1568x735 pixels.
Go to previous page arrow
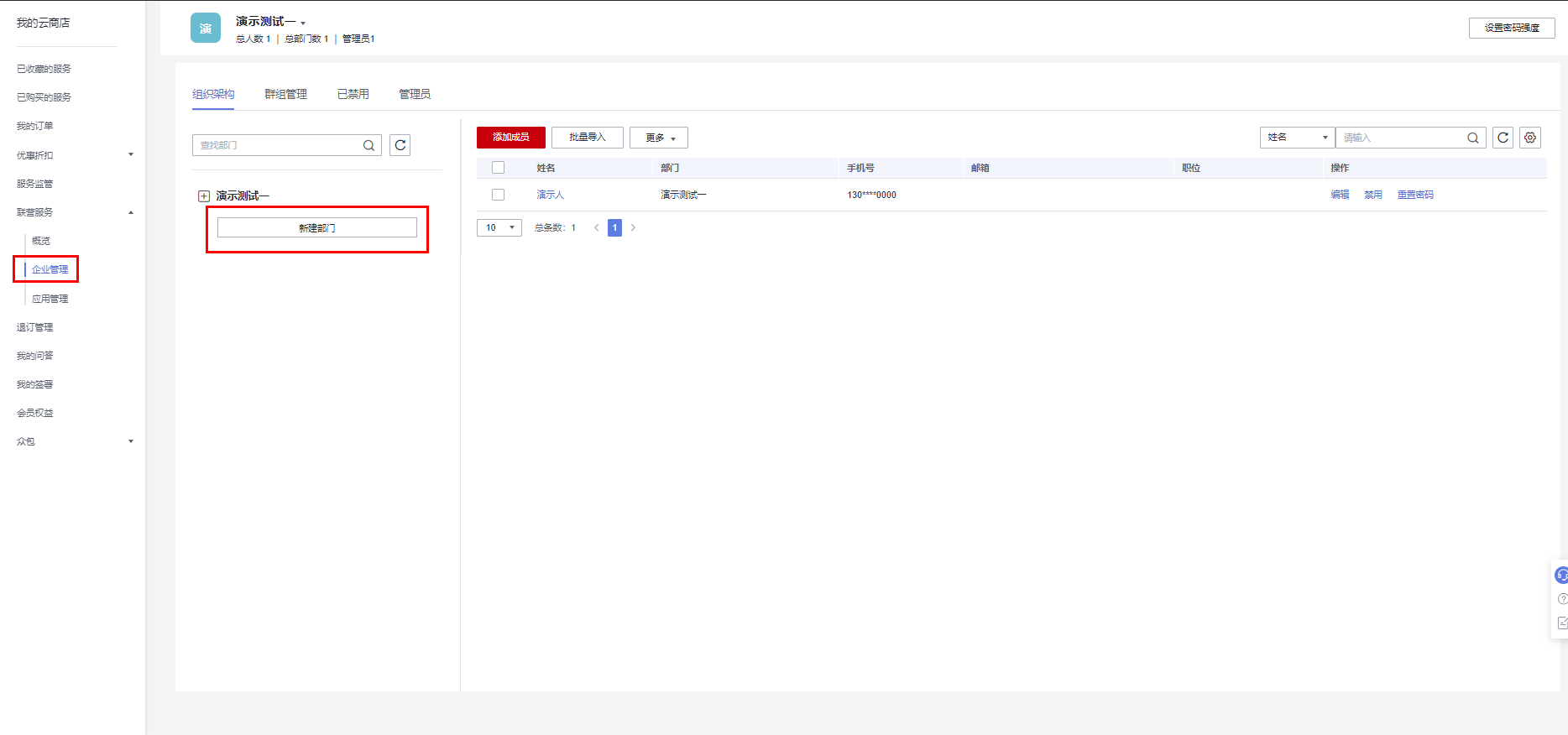click(597, 227)
